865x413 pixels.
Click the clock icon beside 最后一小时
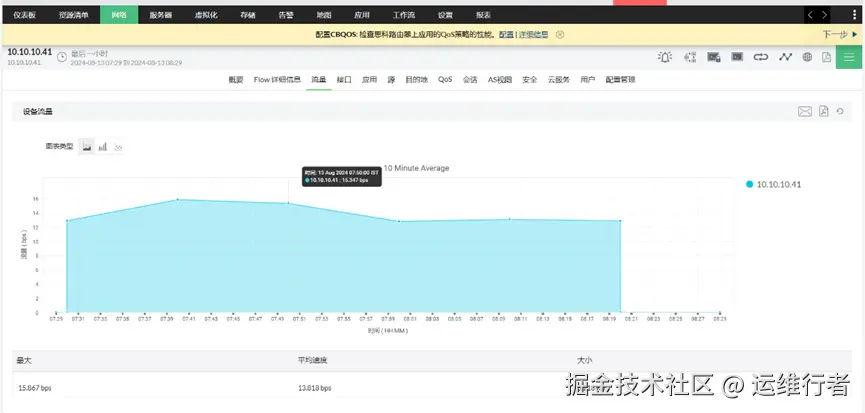(x=62, y=57)
